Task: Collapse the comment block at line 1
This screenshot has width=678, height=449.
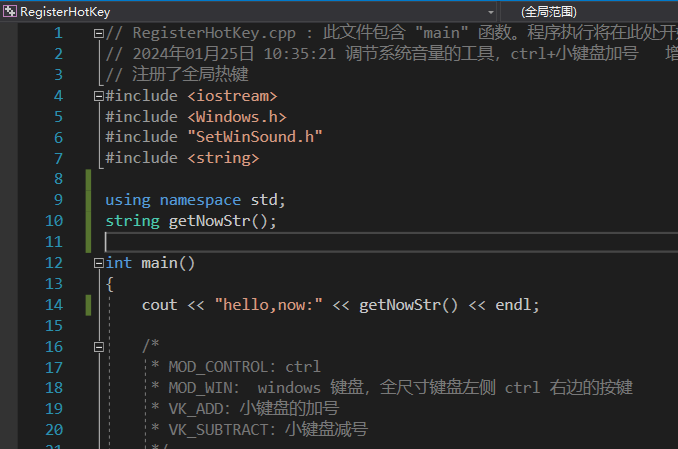Action: click(99, 33)
